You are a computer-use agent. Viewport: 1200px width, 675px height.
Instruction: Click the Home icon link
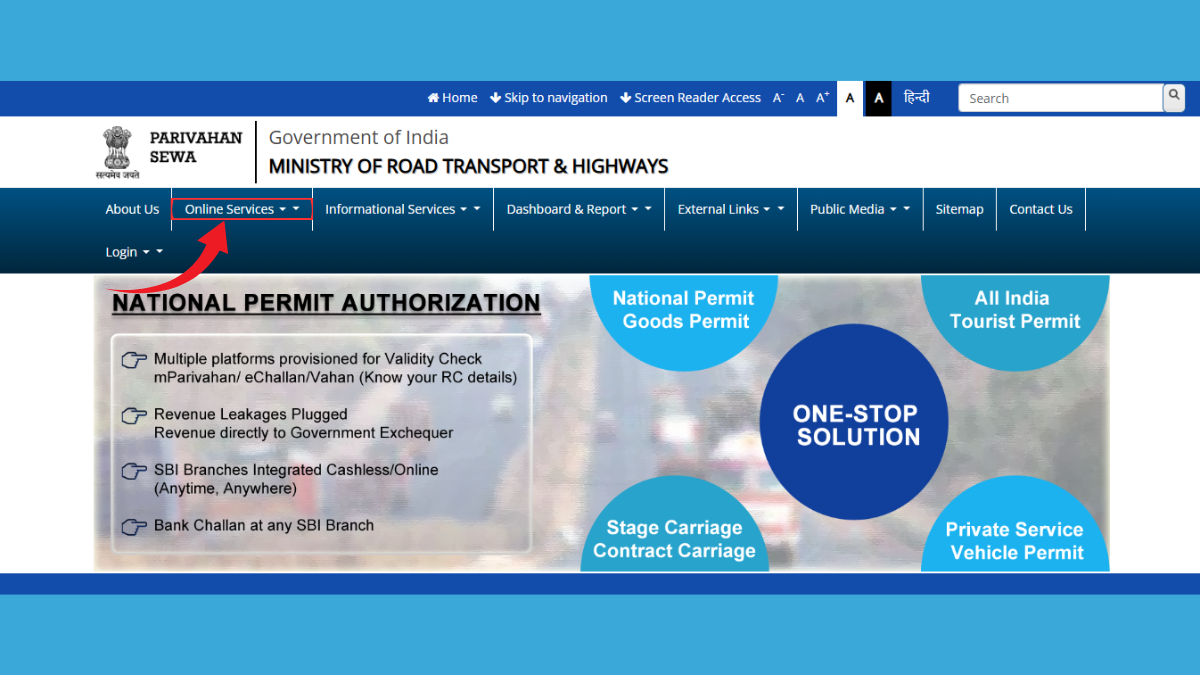452,98
